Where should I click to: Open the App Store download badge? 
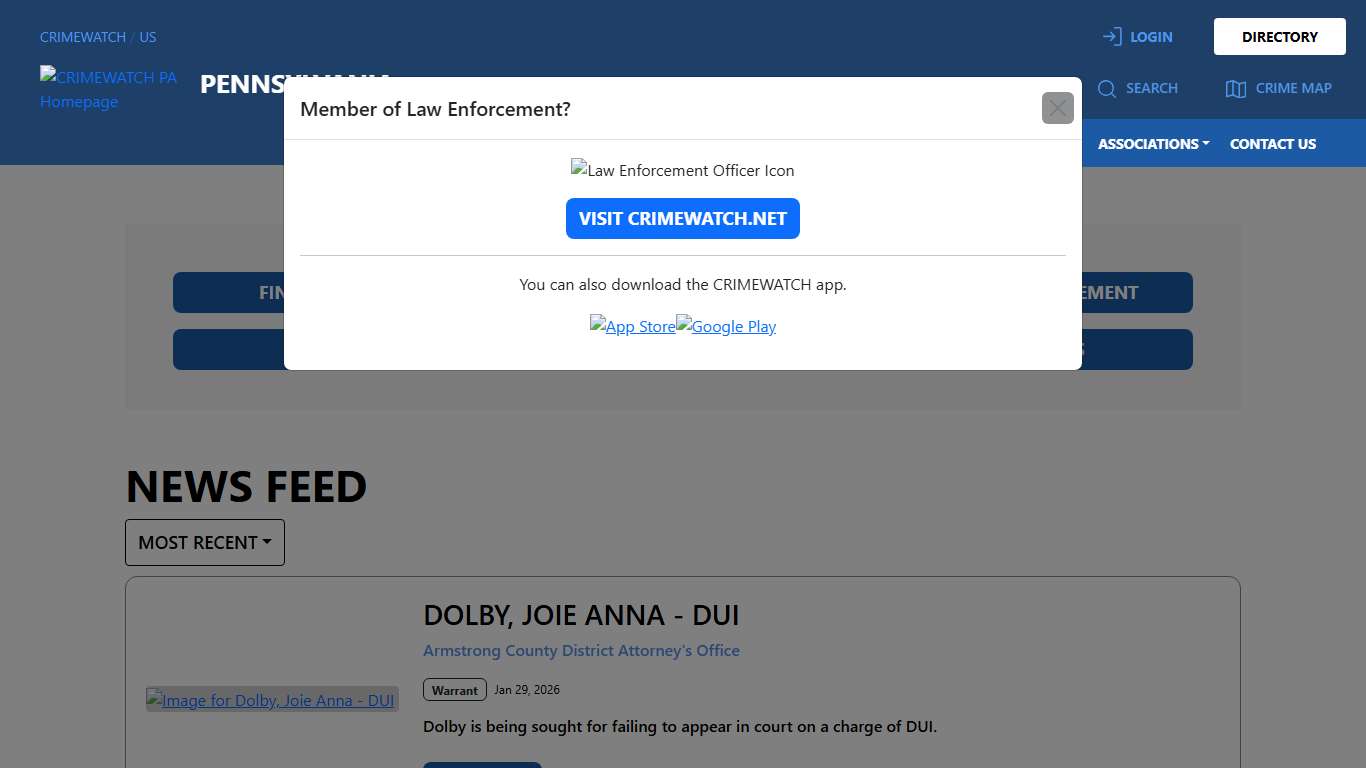coord(632,326)
